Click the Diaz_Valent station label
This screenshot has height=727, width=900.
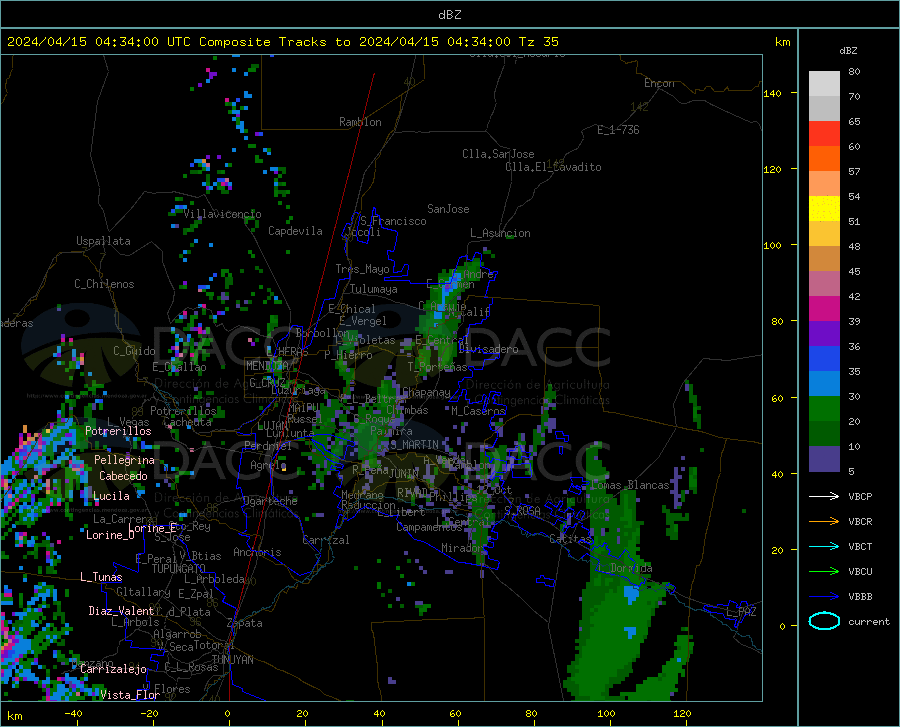coord(121,611)
